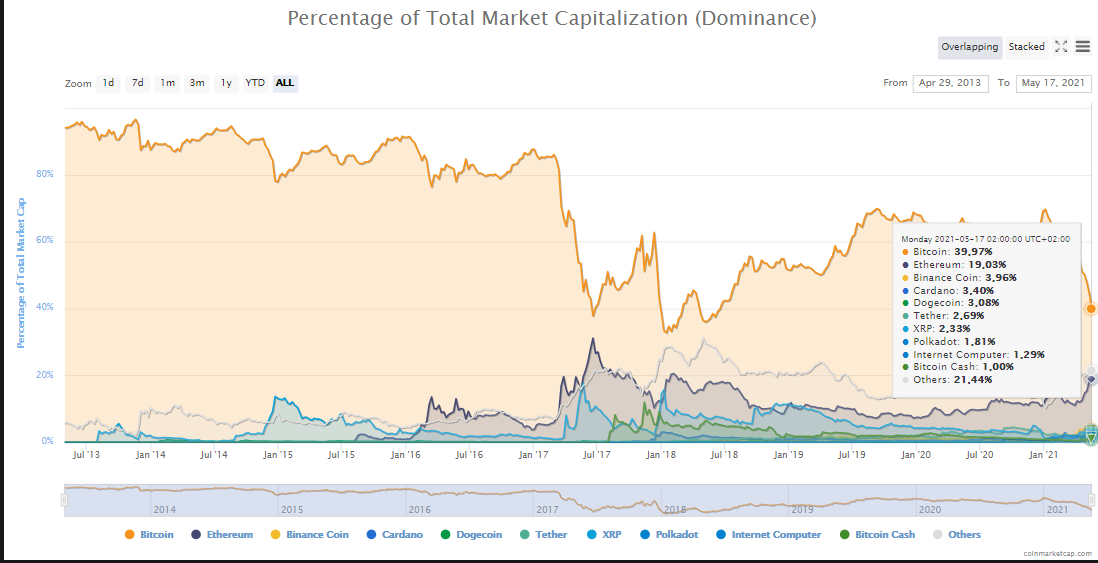The image size is (1098, 563).
Task: Toggle Polkadot series in legend
Action: (669, 534)
